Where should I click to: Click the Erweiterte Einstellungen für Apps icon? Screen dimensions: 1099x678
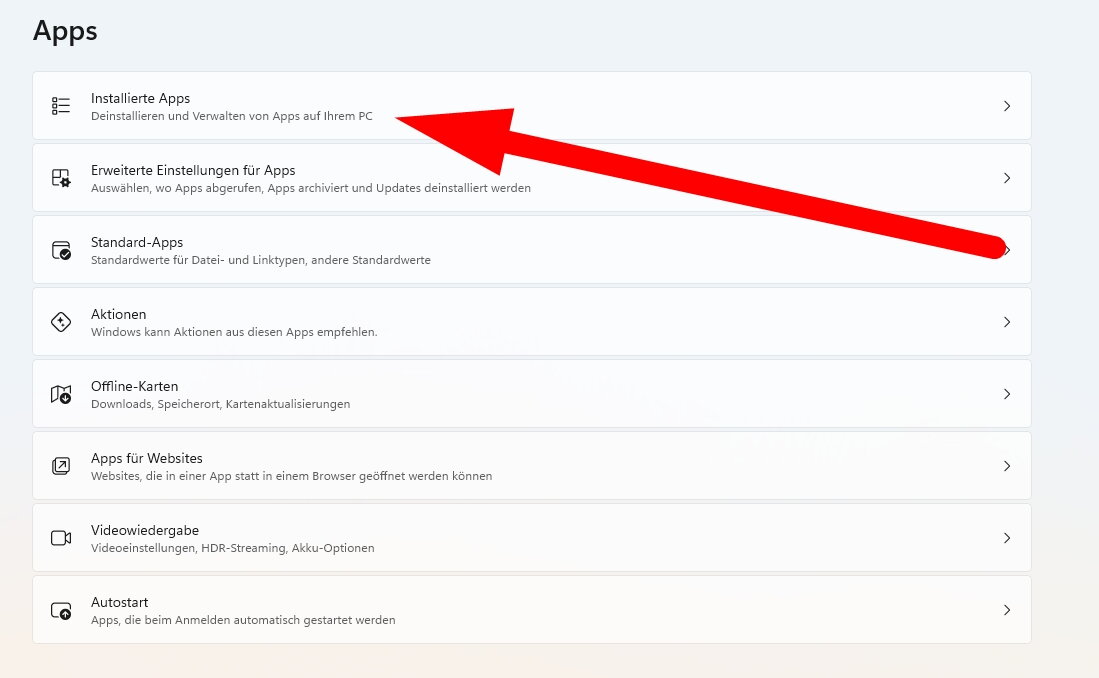(x=61, y=178)
